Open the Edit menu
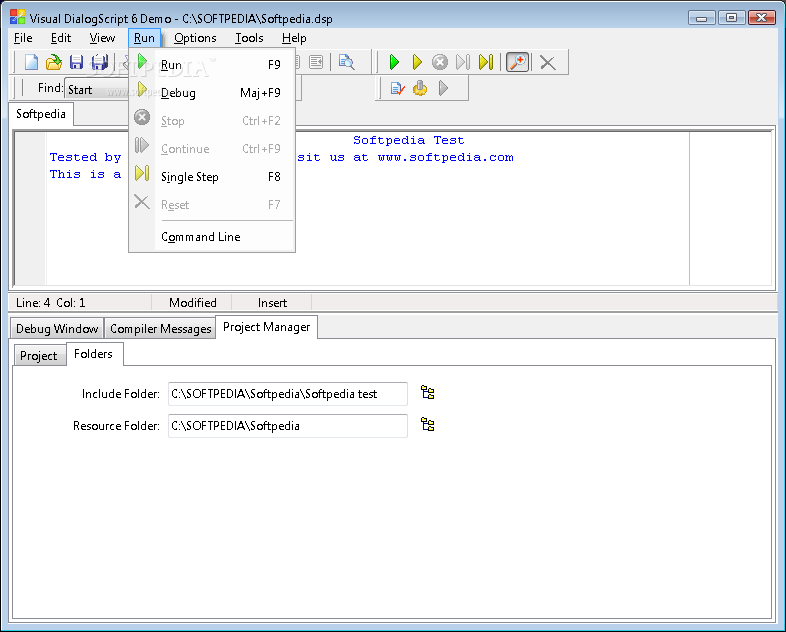 [61, 38]
